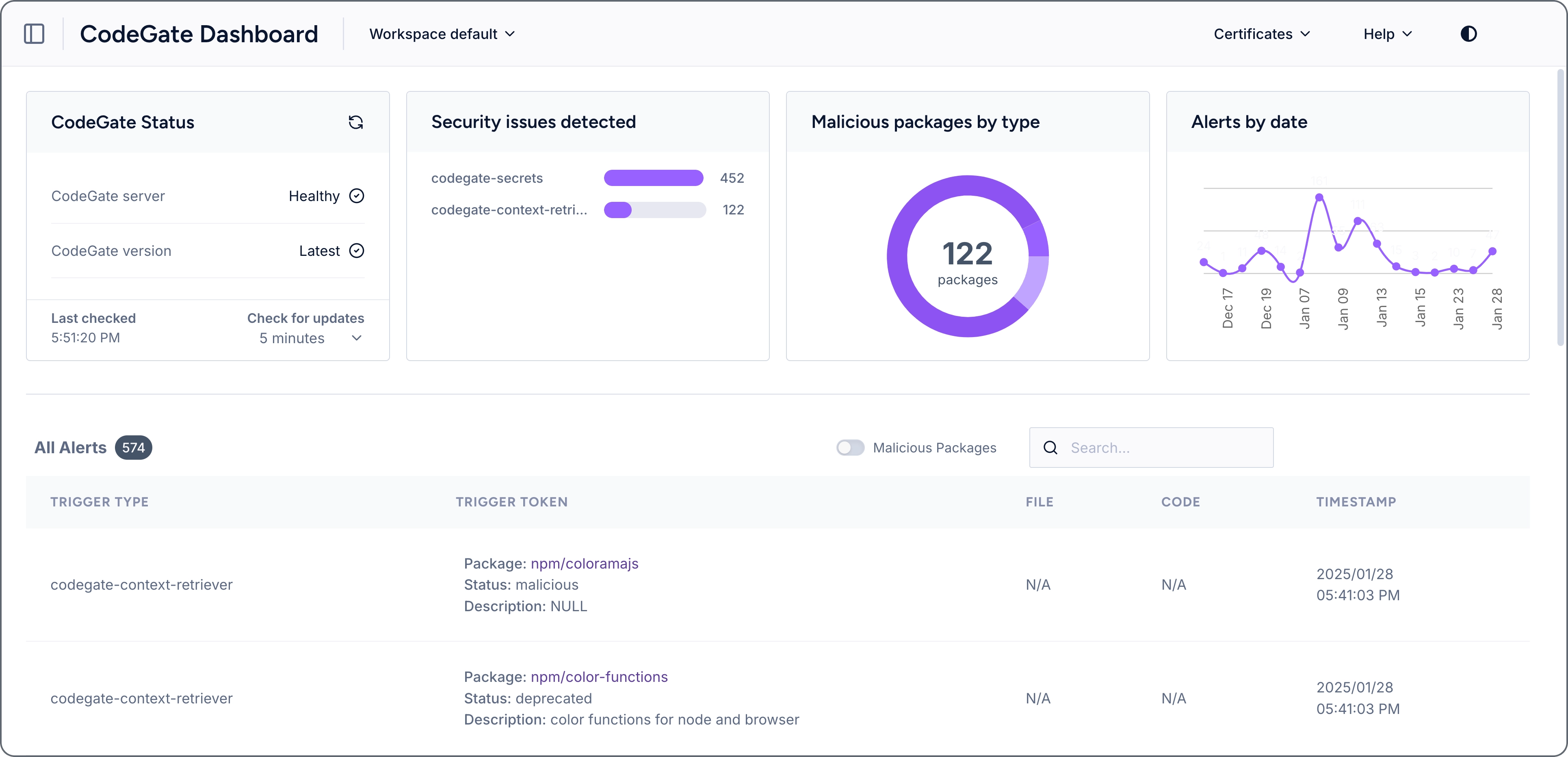
Task: Click the codegate-secrets progress bar
Action: tap(654, 178)
